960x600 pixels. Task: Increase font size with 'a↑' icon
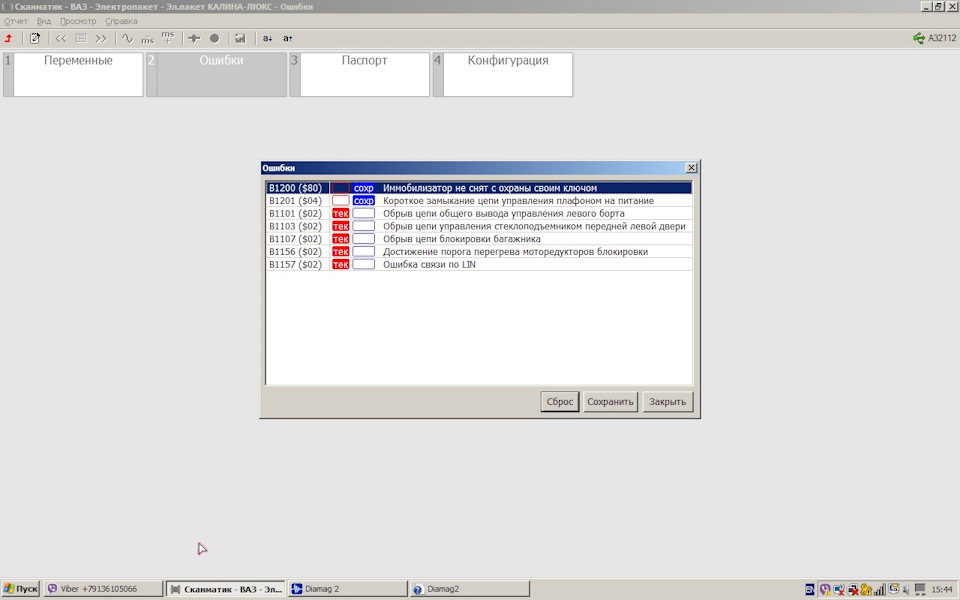(x=288, y=39)
